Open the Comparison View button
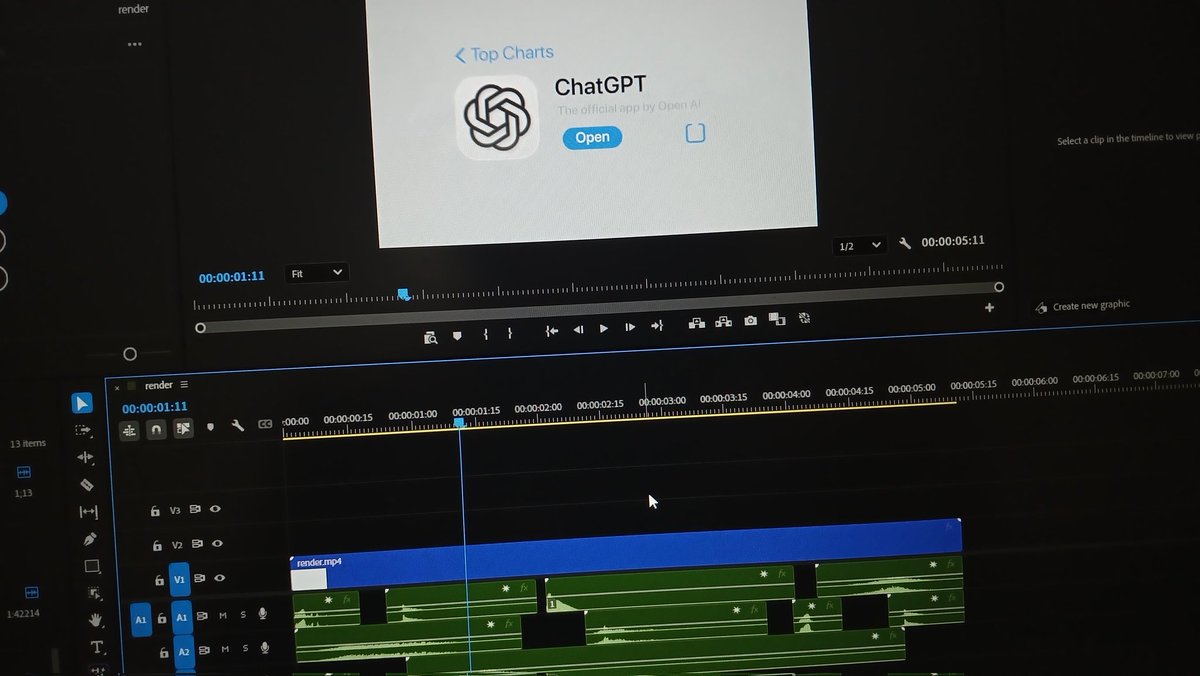This screenshot has width=1200, height=676. 777,319
